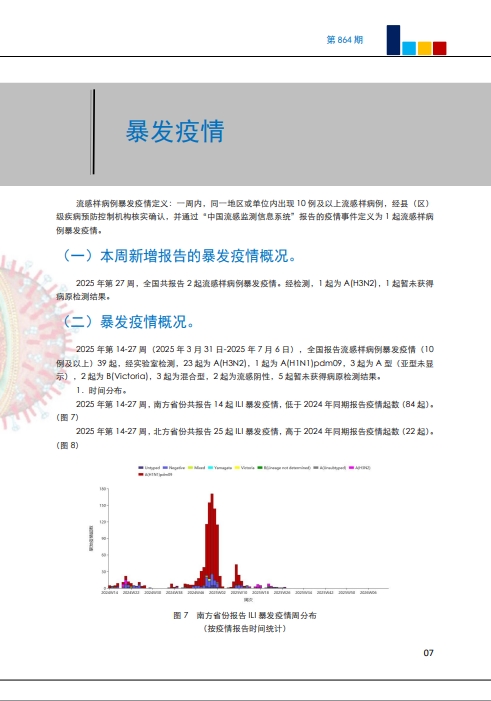491x701 pixels.
Task: Click the cyan square in header logo
Action: tap(409, 48)
